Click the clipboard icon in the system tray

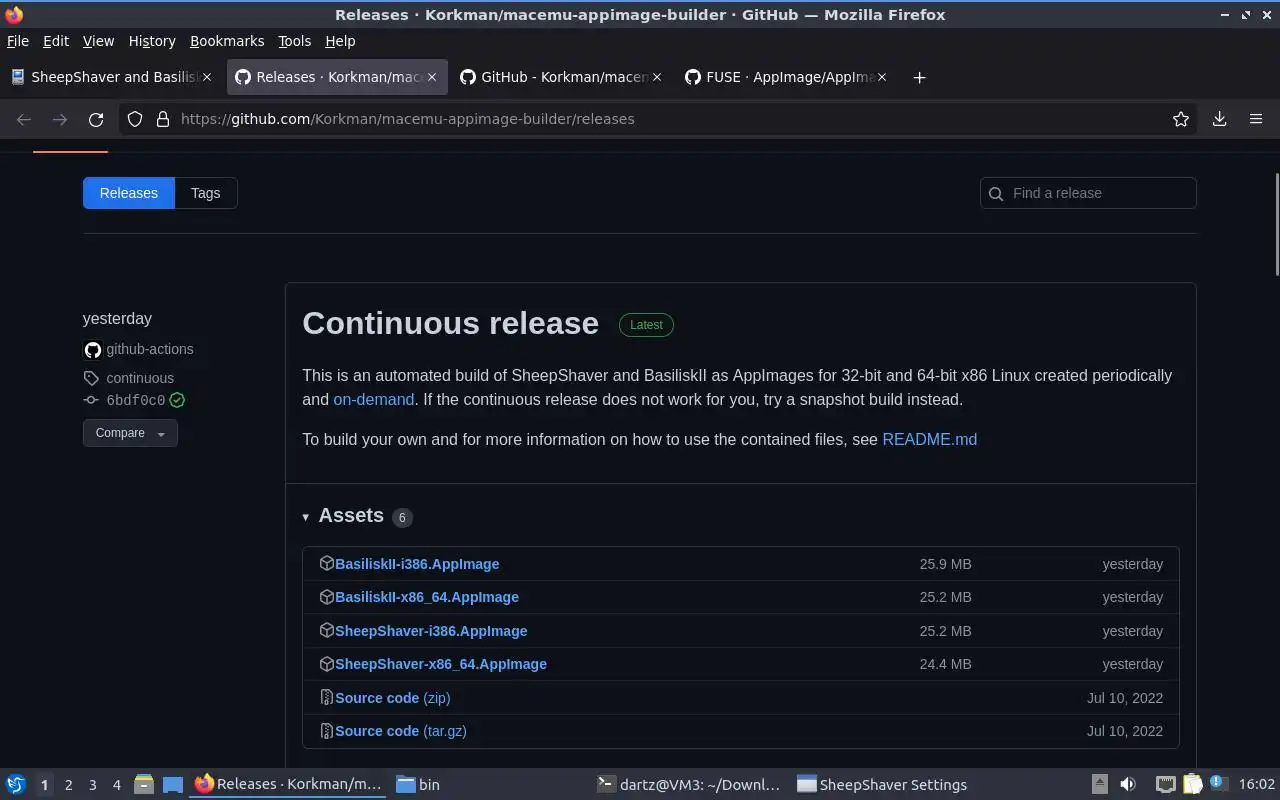coord(1192,784)
